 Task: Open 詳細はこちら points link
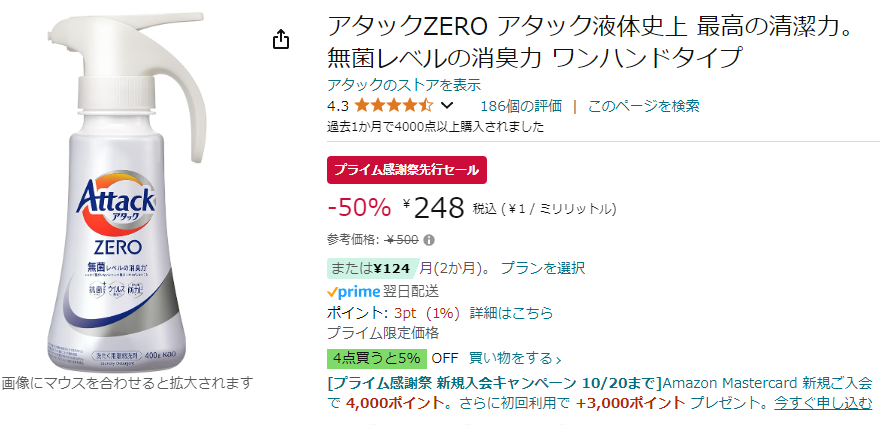[511, 313]
